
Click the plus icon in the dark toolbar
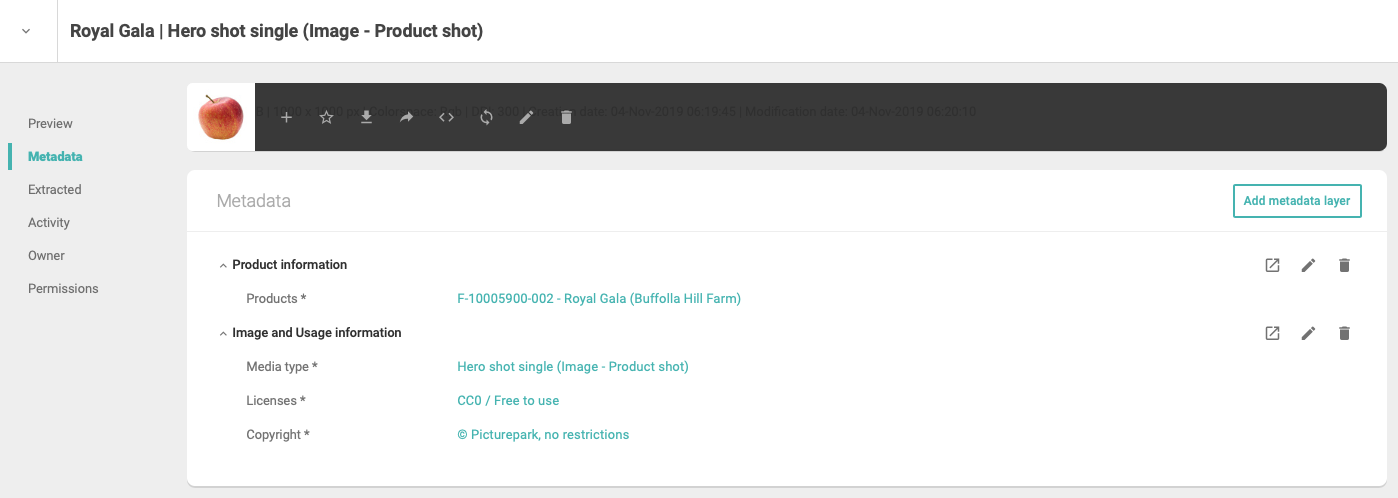coord(286,118)
